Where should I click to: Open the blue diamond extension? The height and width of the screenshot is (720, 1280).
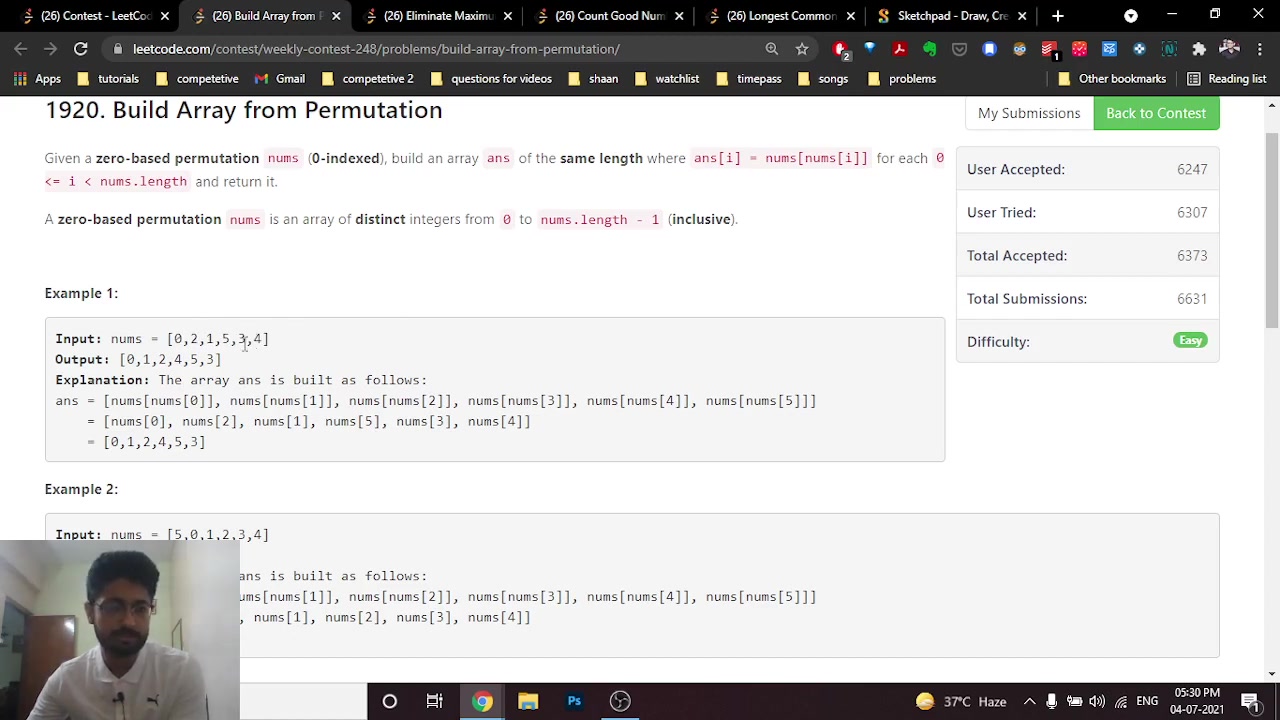(869, 48)
